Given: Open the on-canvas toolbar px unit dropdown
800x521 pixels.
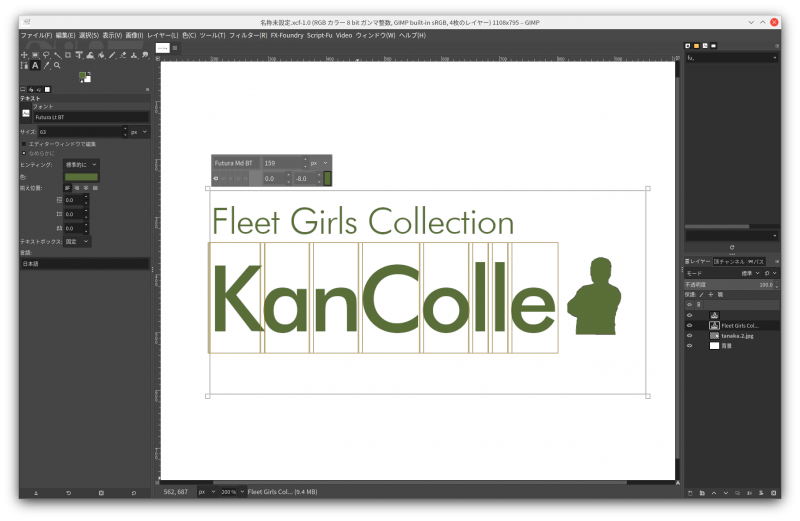Looking at the screenshot, I should 319,163.
